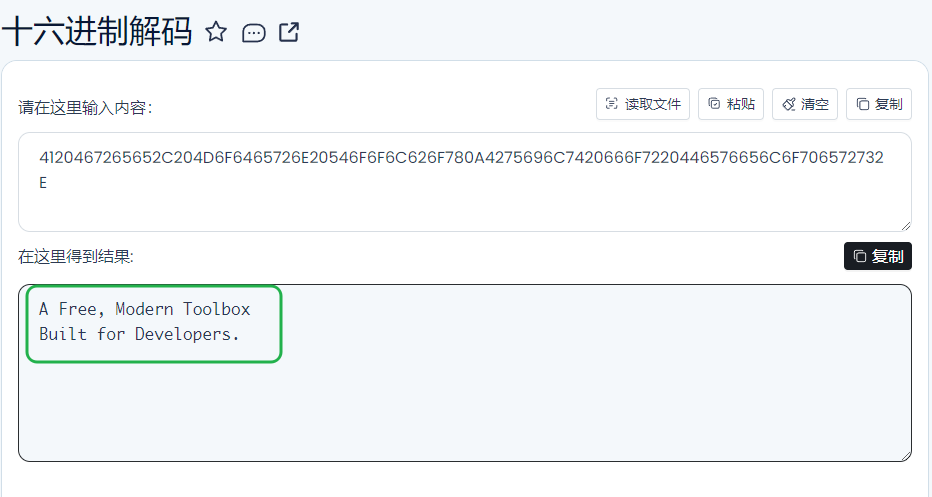Click the resize handle of result box

(905, 455)
